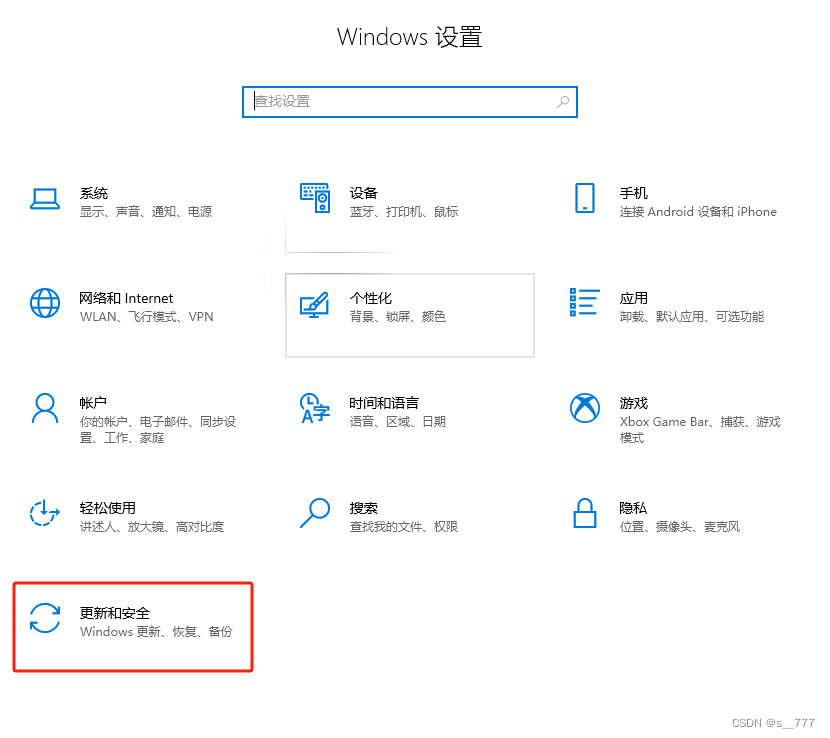
Task: Click the 游戏 Xbox icon
Action: [584, 408]
